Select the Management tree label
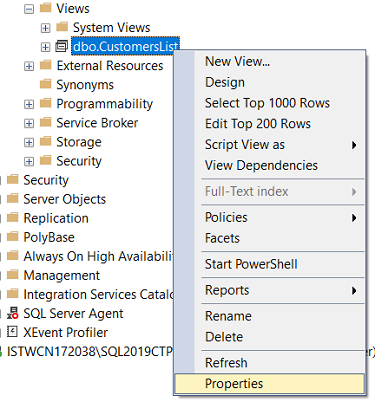 62,276
